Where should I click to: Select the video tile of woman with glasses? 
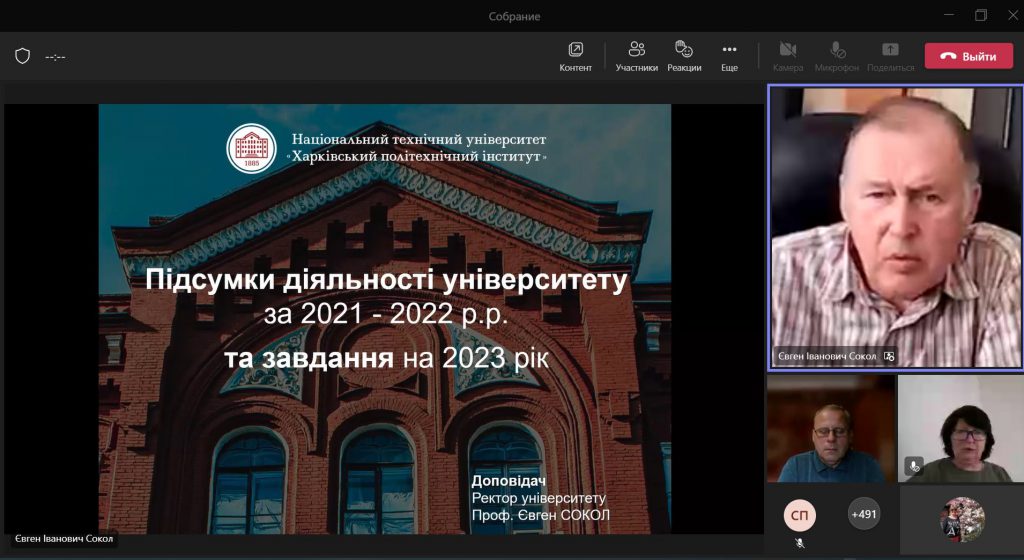point(960,428)
